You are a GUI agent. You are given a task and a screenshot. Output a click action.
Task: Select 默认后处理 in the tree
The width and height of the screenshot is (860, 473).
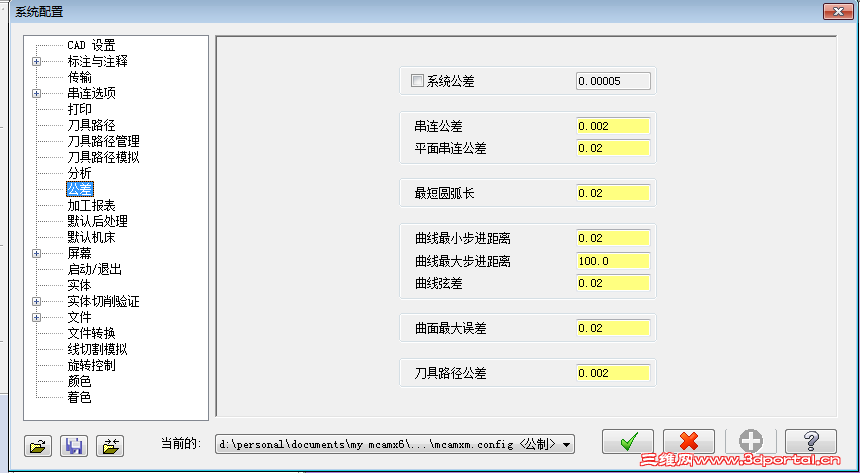click(x=97, y=221)
